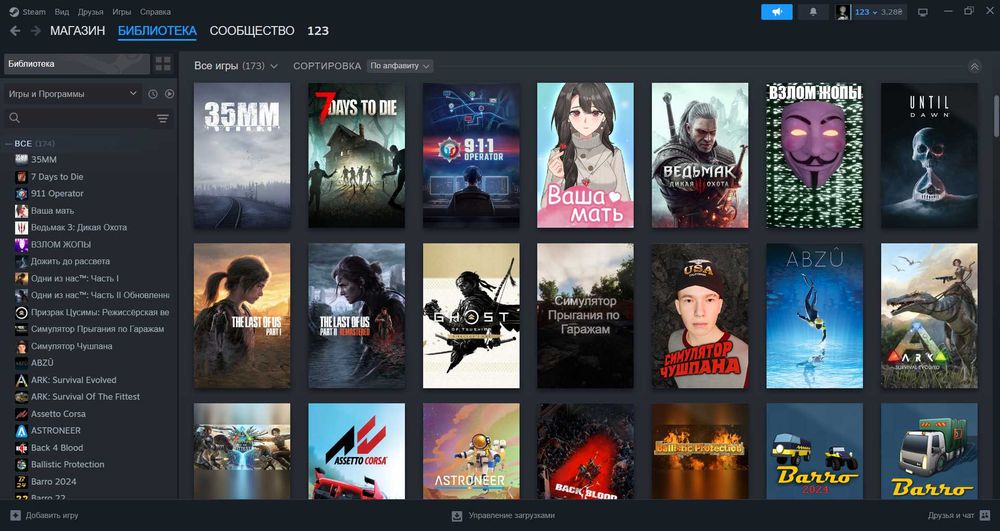Toggle grid view next to Библиотека
1000x531 pixels.
pos(163,64)
